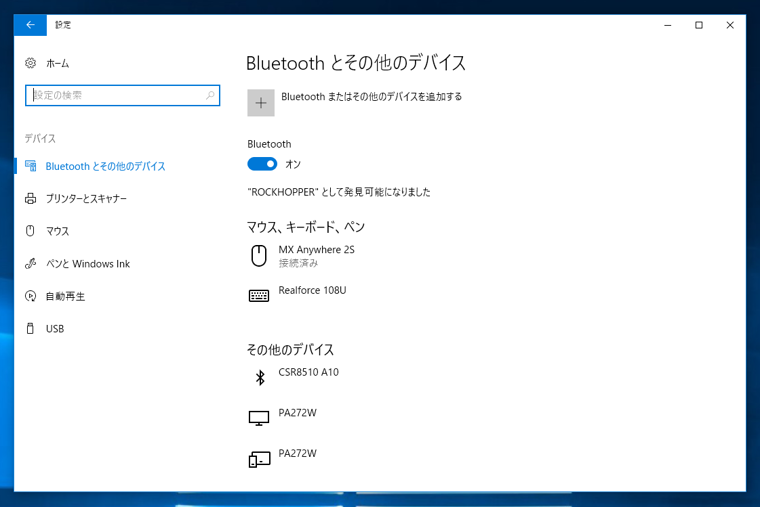Select the Realforce 108U keyboard icon
The image size is (760, 507).
tap(259, 295)
